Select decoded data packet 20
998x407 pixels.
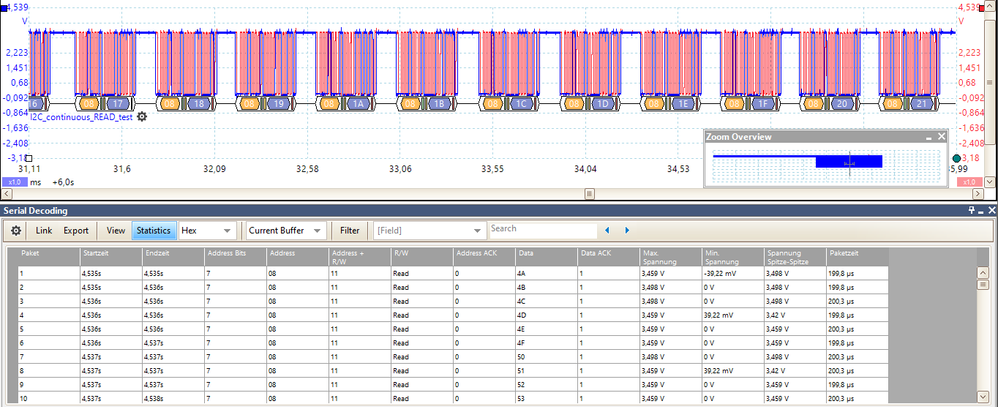point(841,103)
